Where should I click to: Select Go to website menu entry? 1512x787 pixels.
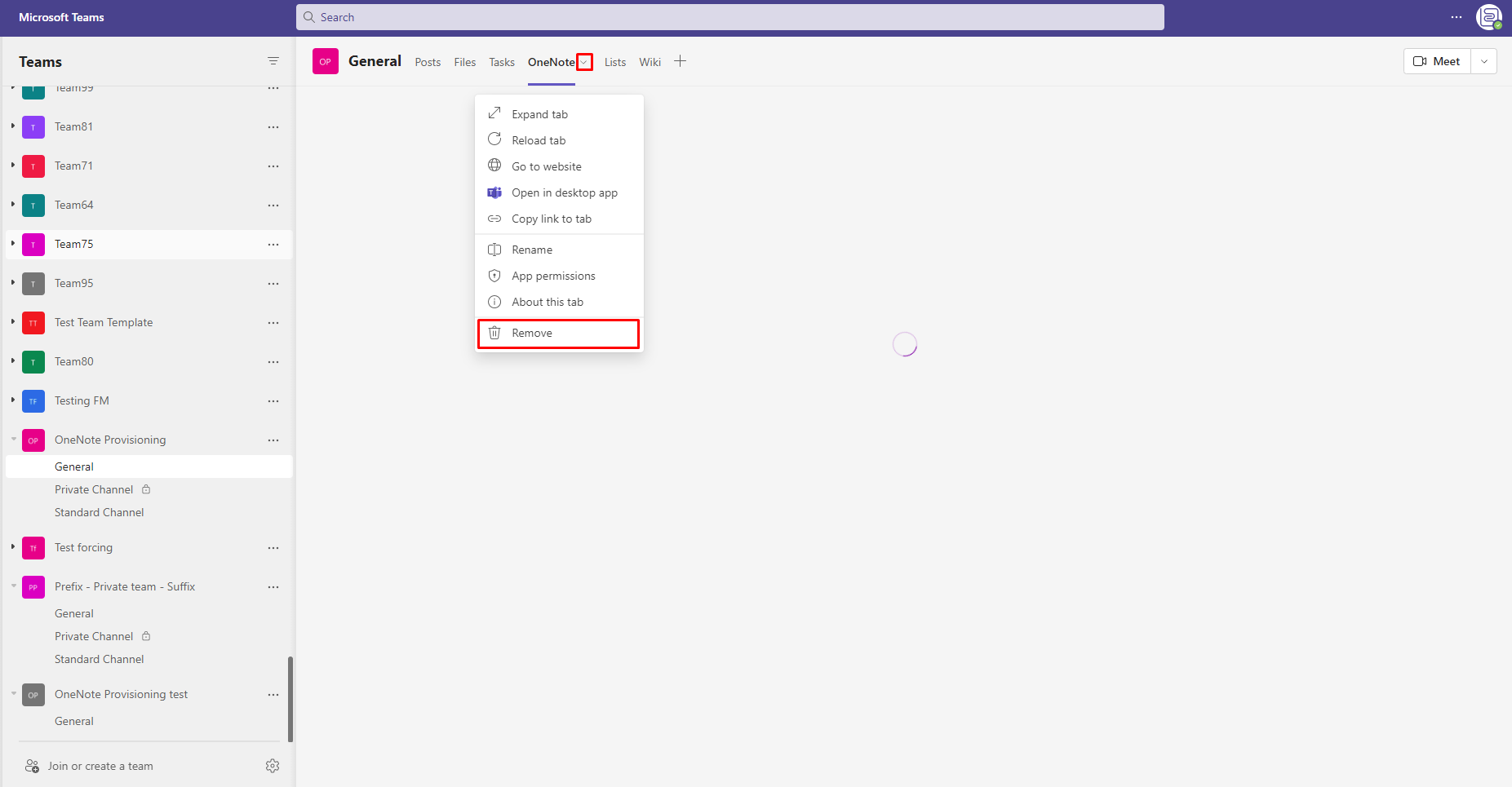[x=559, y=166]
